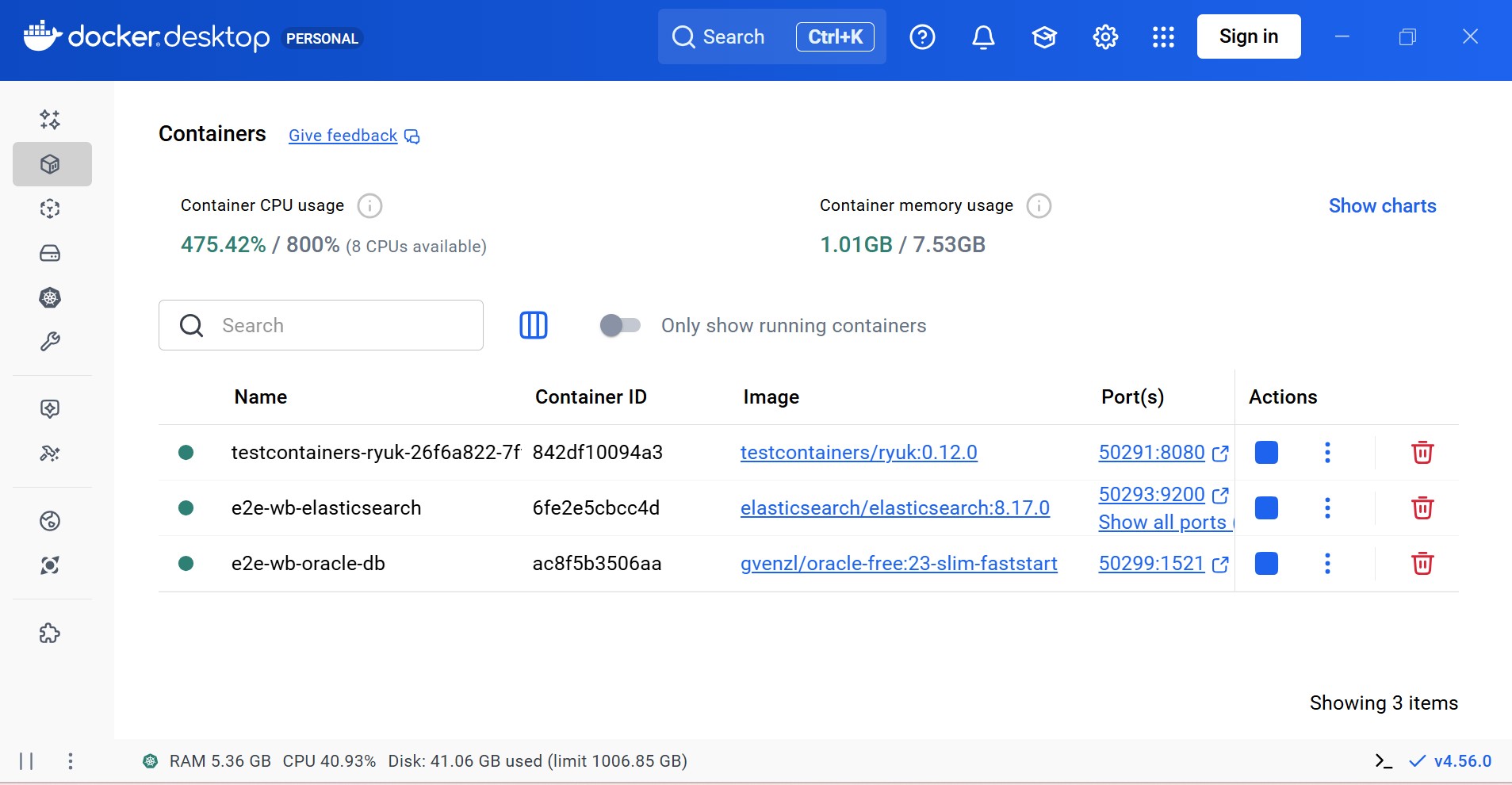The width and height of the screenshot is (1512, 785).
Task: Delete e2e-wb-oracle-db container
Action: point(1422,564)
